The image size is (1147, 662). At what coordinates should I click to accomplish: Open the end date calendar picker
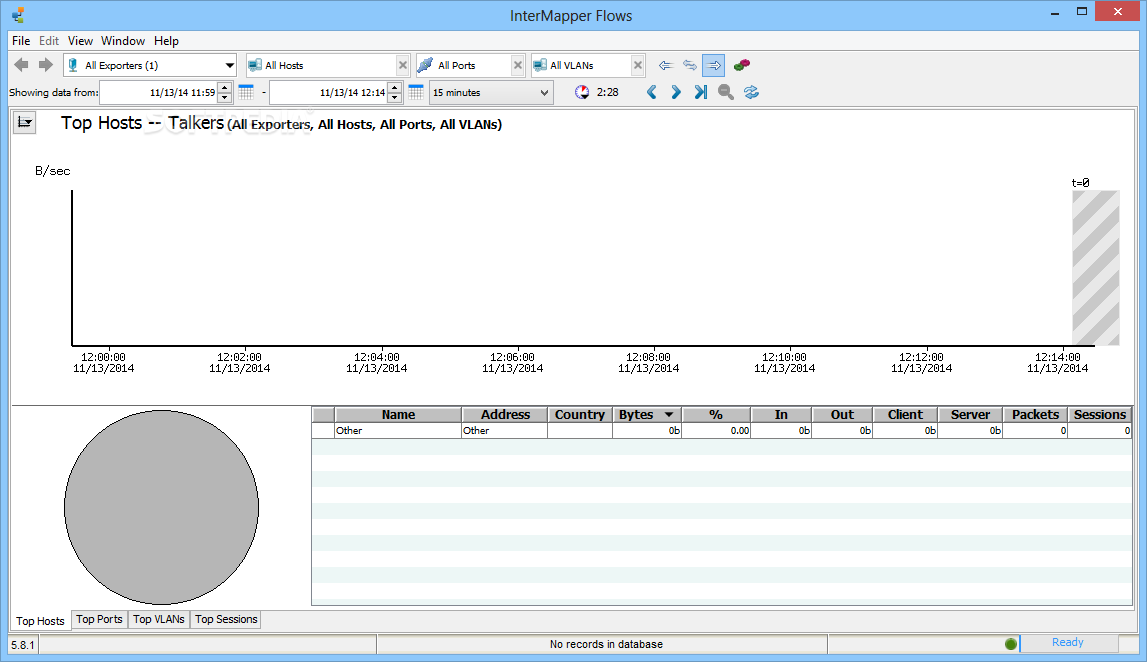pos(415,92)
